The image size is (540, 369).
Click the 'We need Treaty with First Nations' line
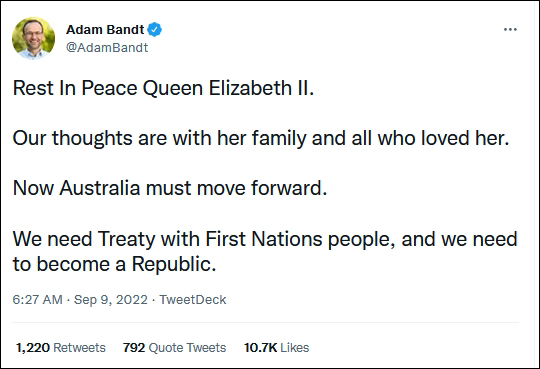coord(265,239)
